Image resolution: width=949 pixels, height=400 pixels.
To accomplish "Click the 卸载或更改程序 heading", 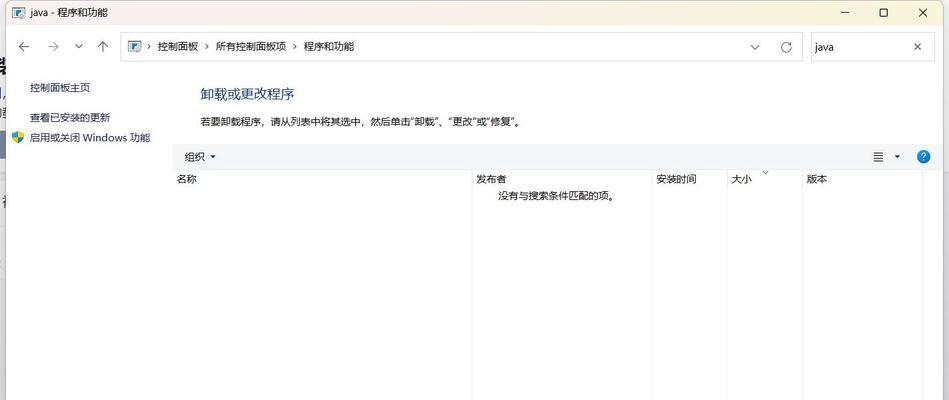I will click(x=247, y=94).
